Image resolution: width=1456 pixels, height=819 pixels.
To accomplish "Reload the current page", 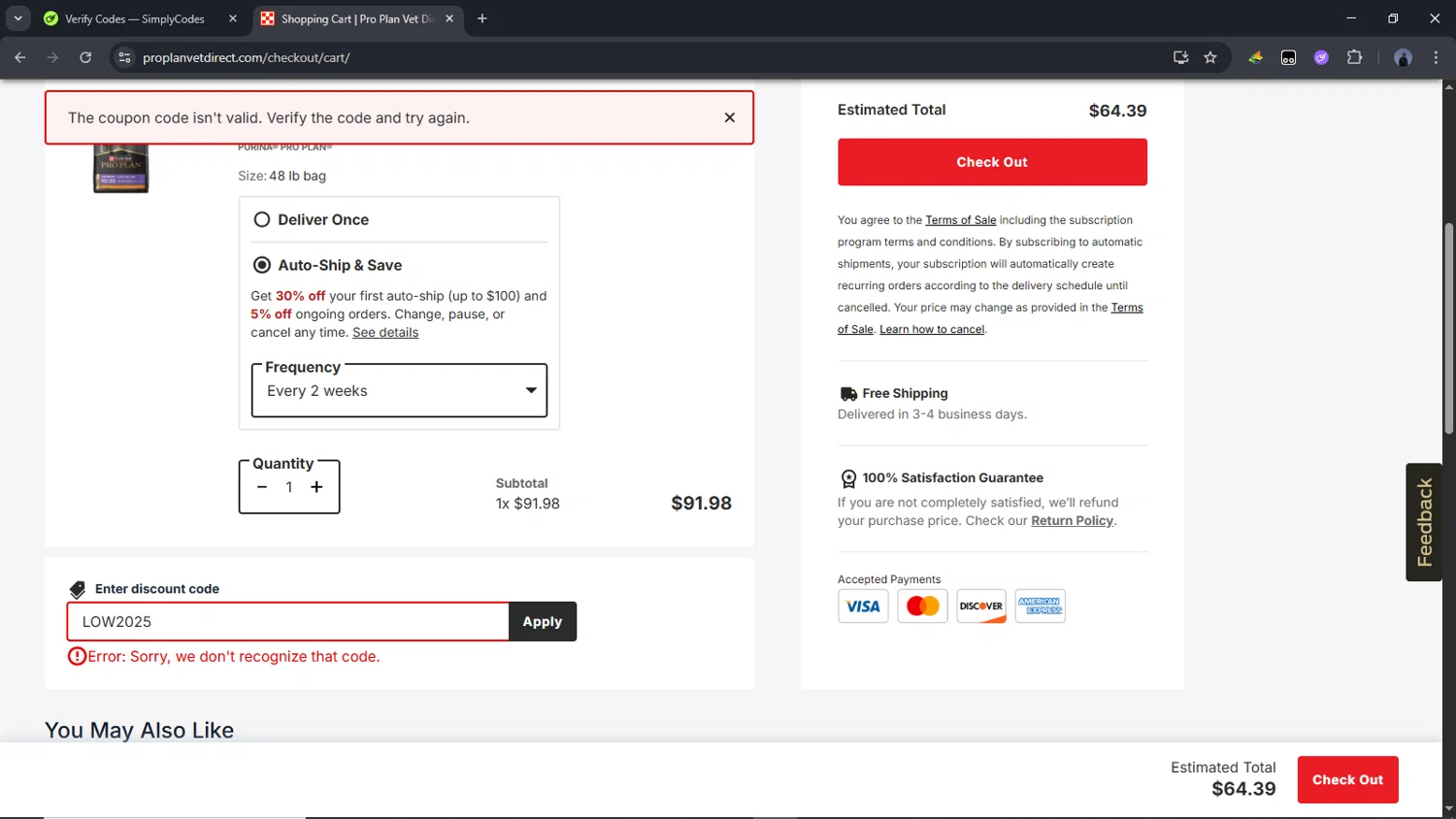I will click(85, 57).
